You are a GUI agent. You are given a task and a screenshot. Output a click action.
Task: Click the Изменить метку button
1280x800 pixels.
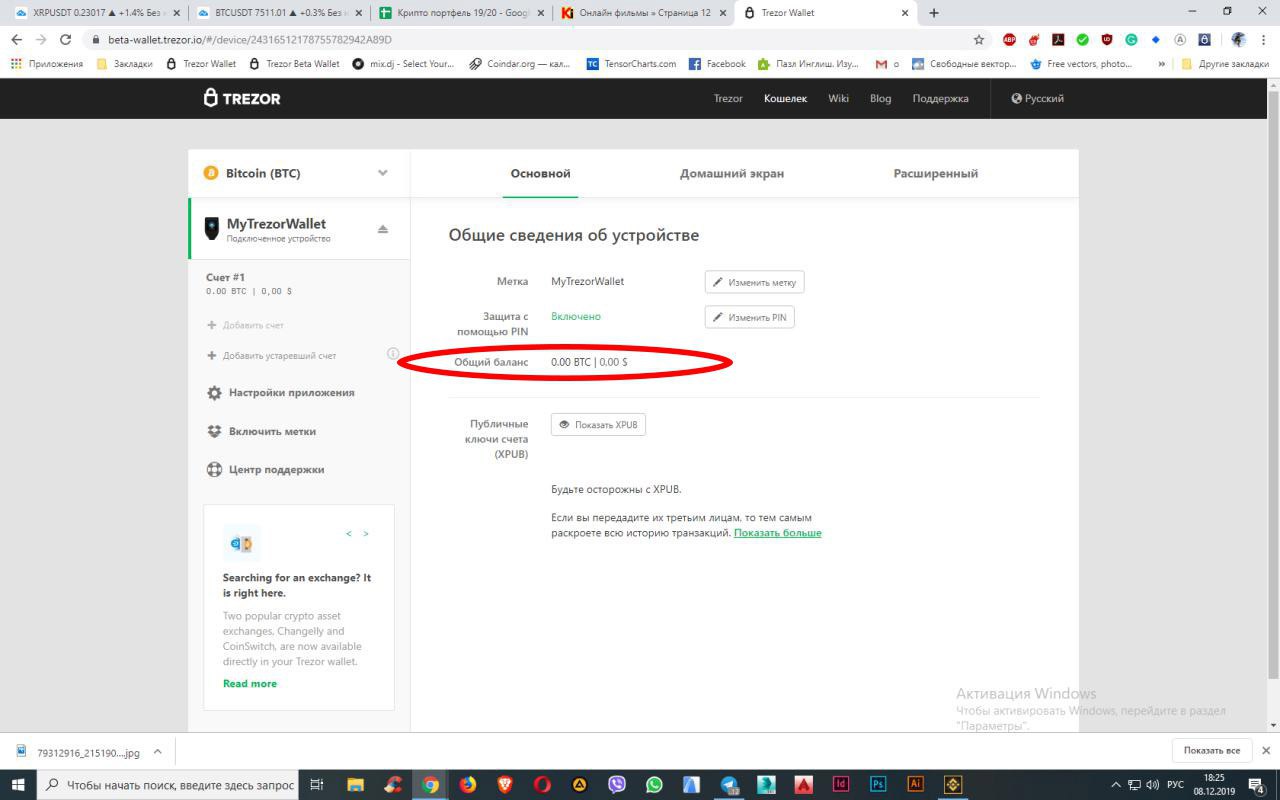(754, 282)
